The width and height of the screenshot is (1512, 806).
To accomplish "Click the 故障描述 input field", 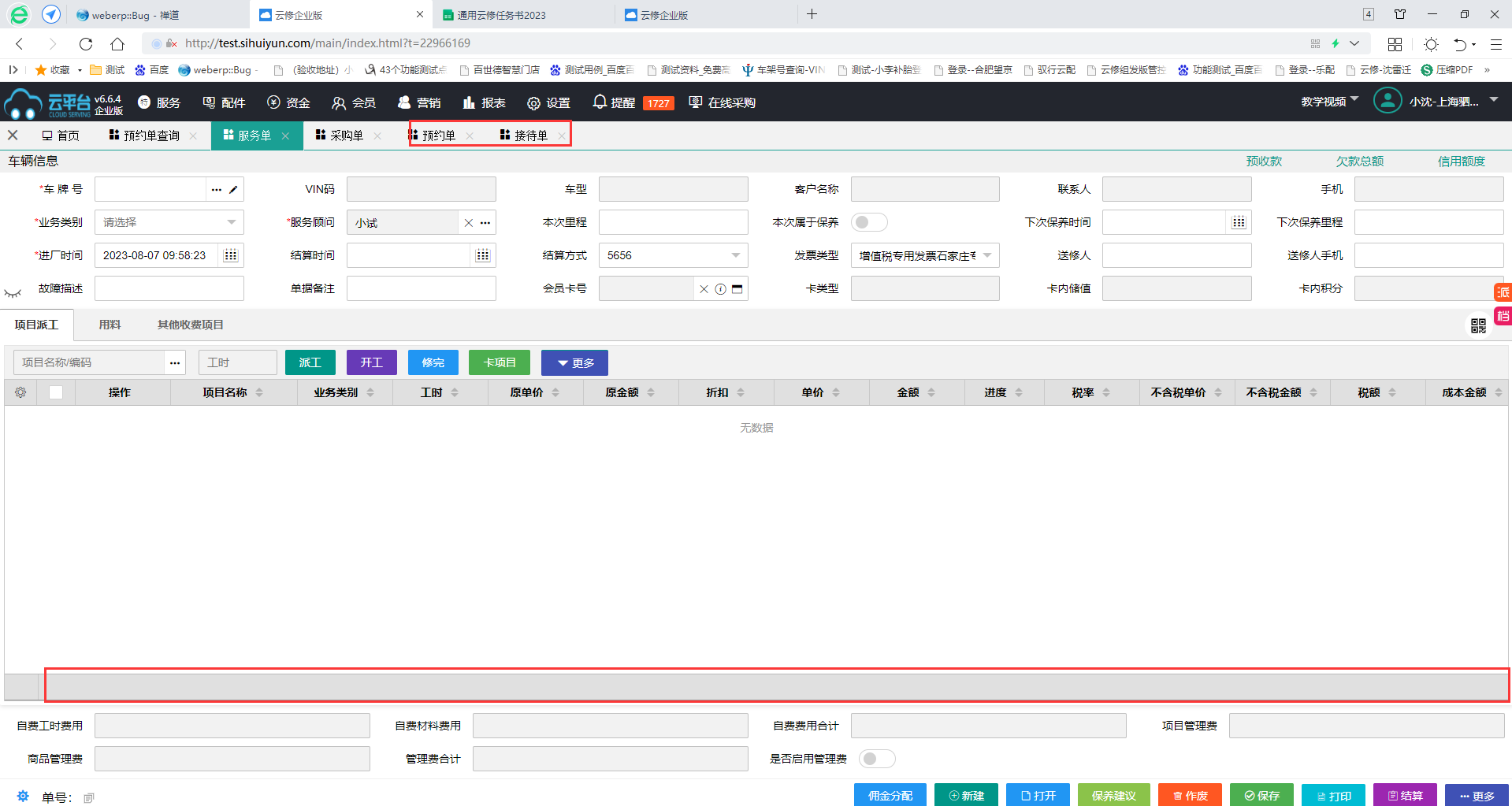I will (x=169, y=288).
